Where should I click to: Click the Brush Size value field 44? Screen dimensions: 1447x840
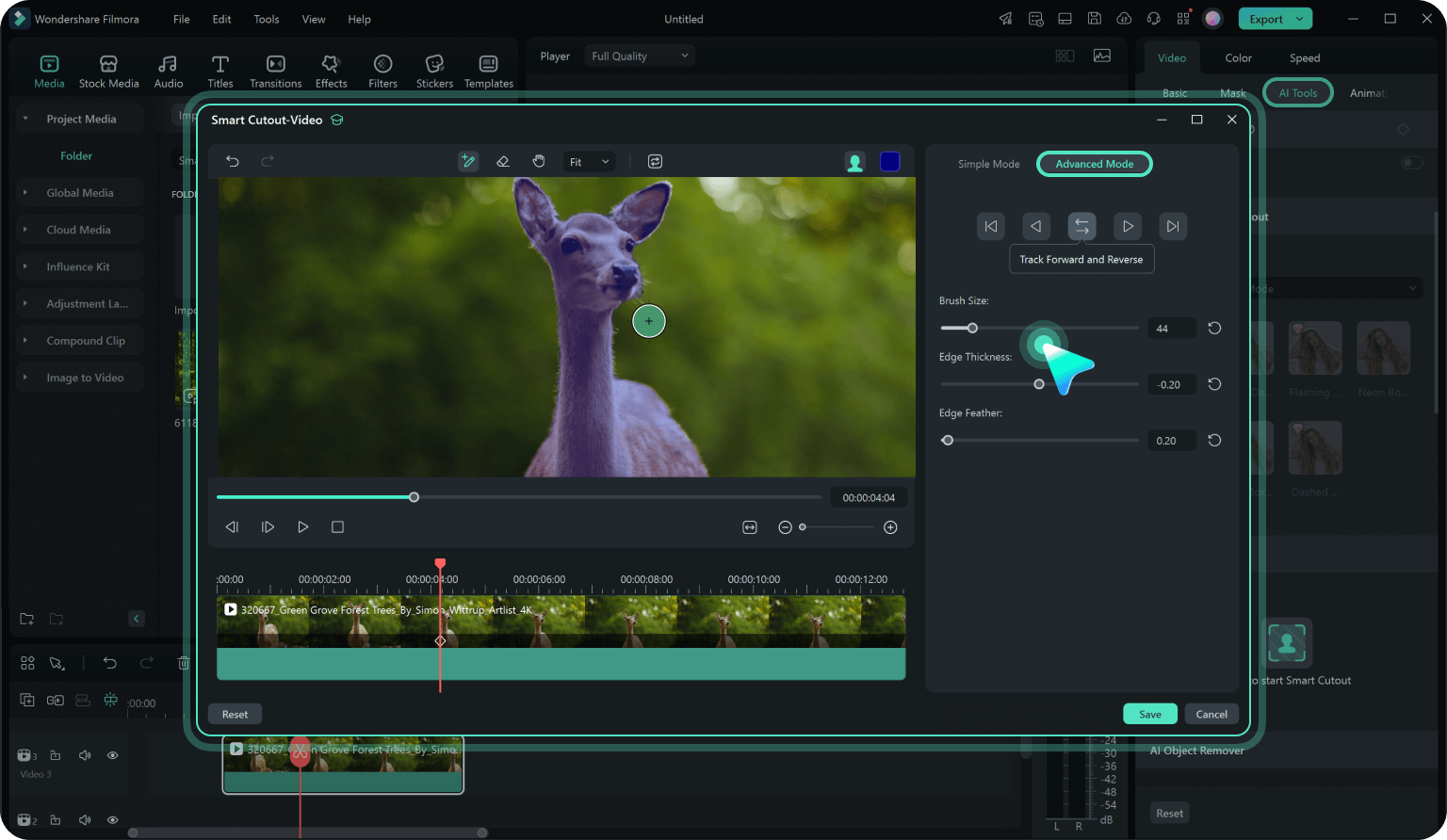1172,329
